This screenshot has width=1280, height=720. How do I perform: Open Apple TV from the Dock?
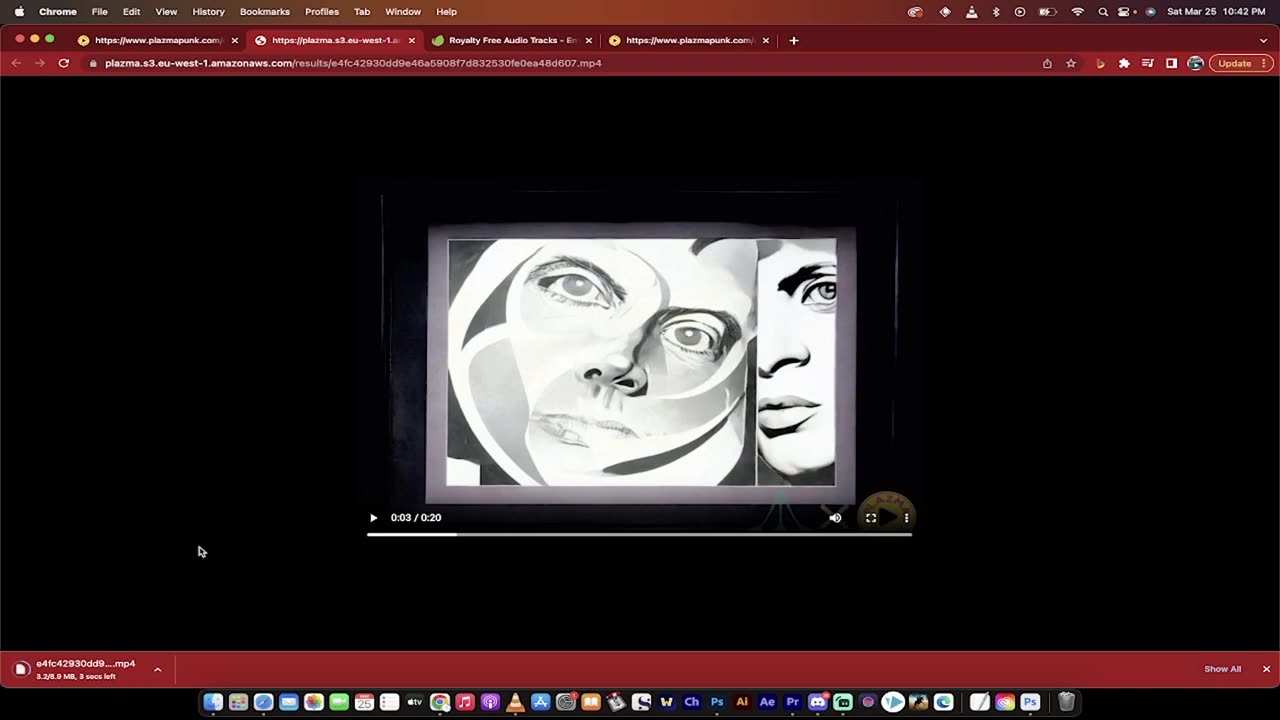414,702
